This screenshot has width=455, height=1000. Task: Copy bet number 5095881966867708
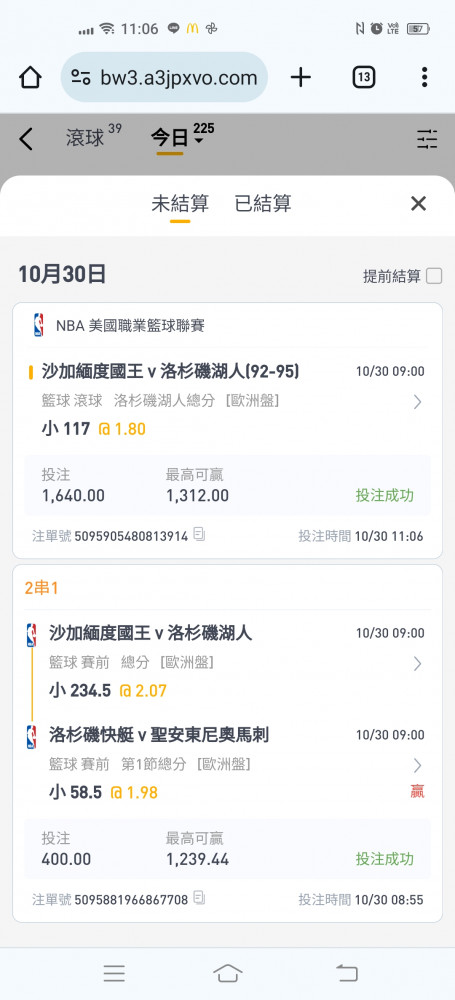tap(199, 899)
